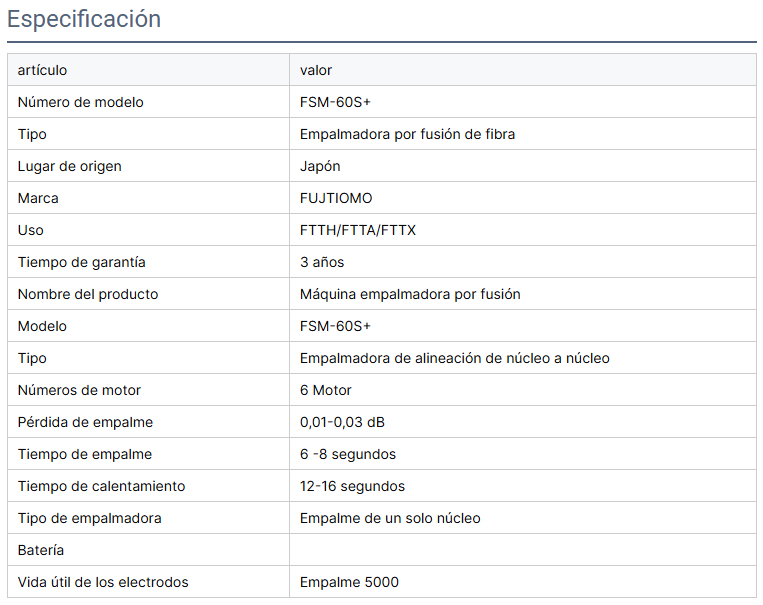
Task: Select the 12-16 segundos heating time
Action: (352, 486)
